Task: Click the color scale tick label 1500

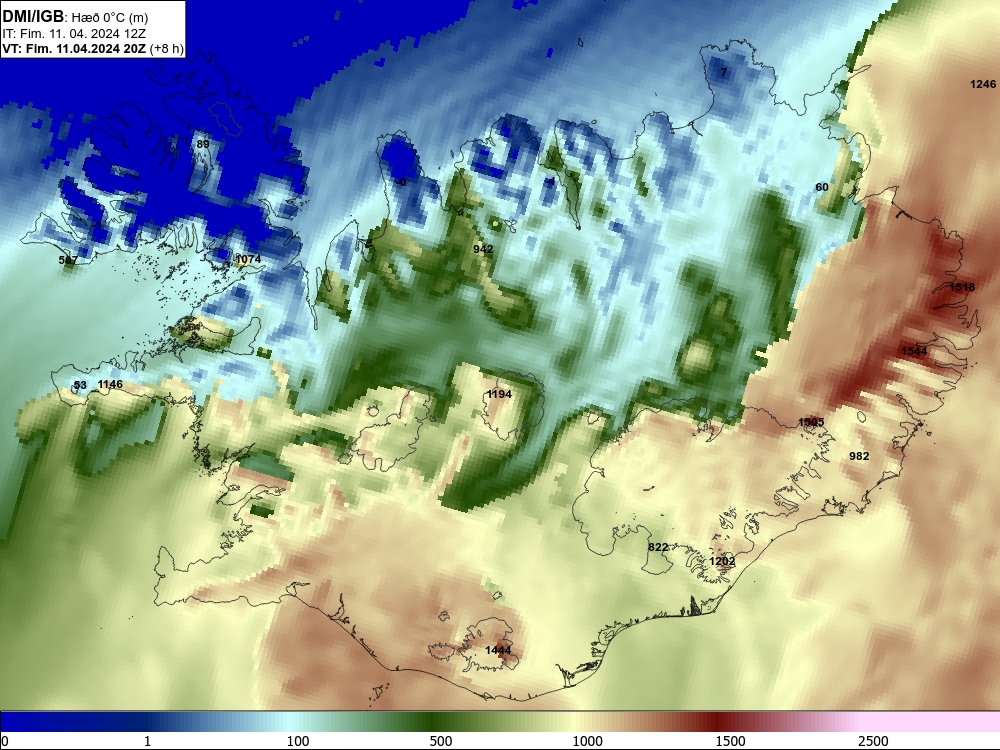Action: [730, 741]
